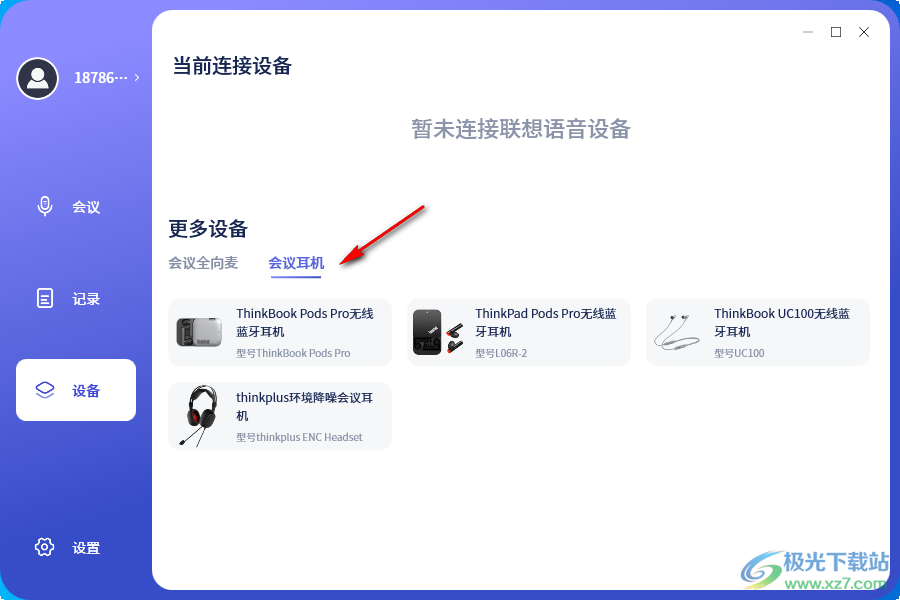Maximize the application window
The width and height of the screenshot is (900, 600).
click(836, 32)
